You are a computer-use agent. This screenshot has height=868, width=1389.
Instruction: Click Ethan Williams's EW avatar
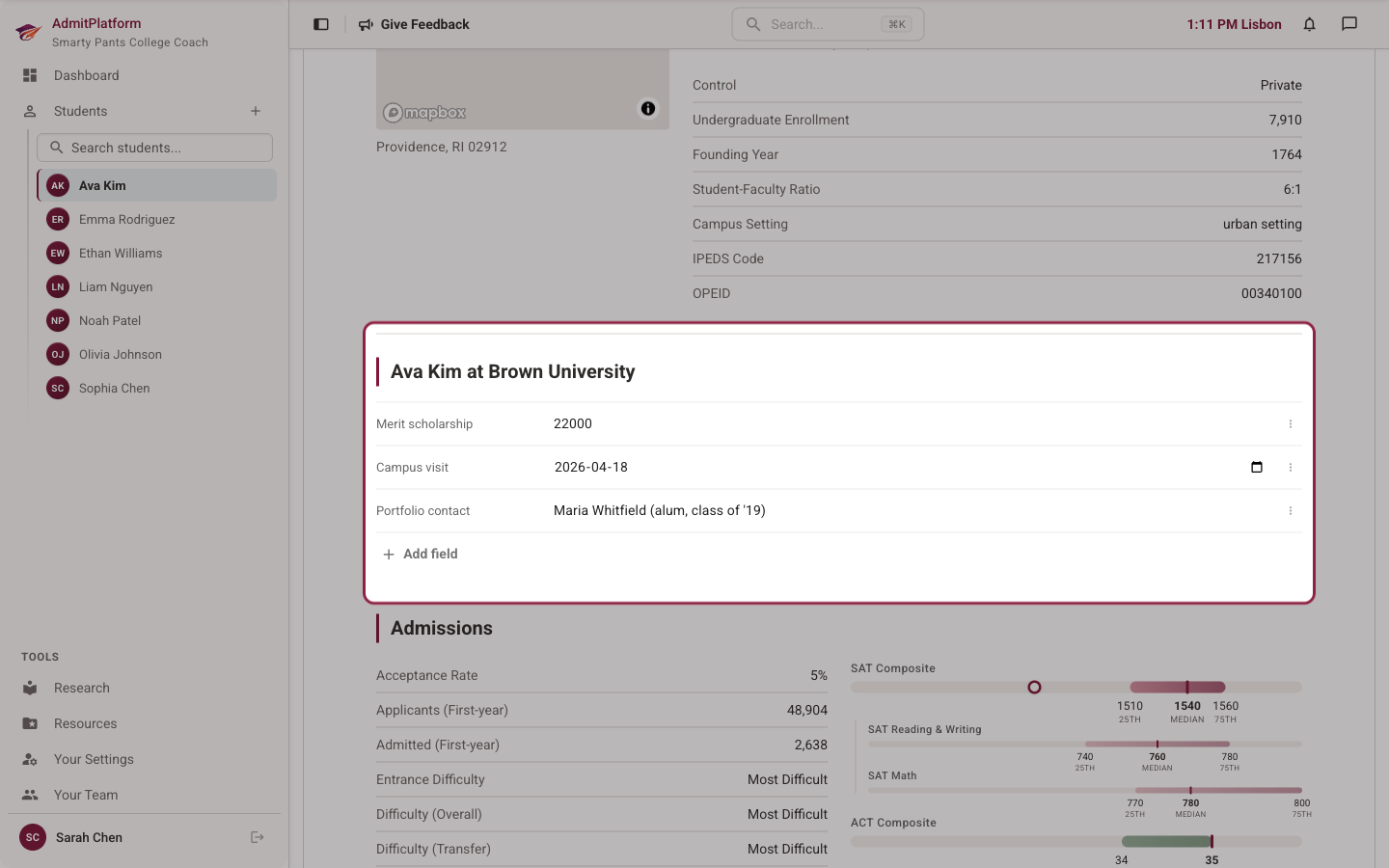coord(58,253)
